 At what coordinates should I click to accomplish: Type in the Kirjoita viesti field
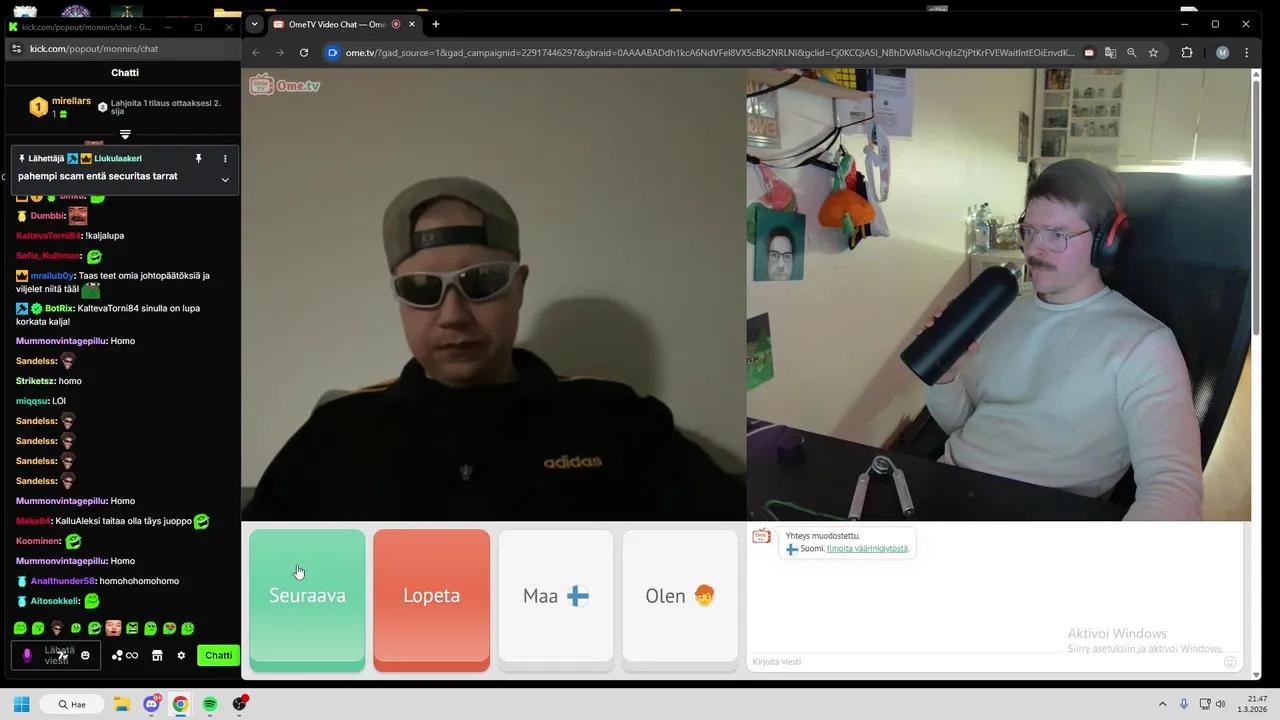(x=985, y=662)
